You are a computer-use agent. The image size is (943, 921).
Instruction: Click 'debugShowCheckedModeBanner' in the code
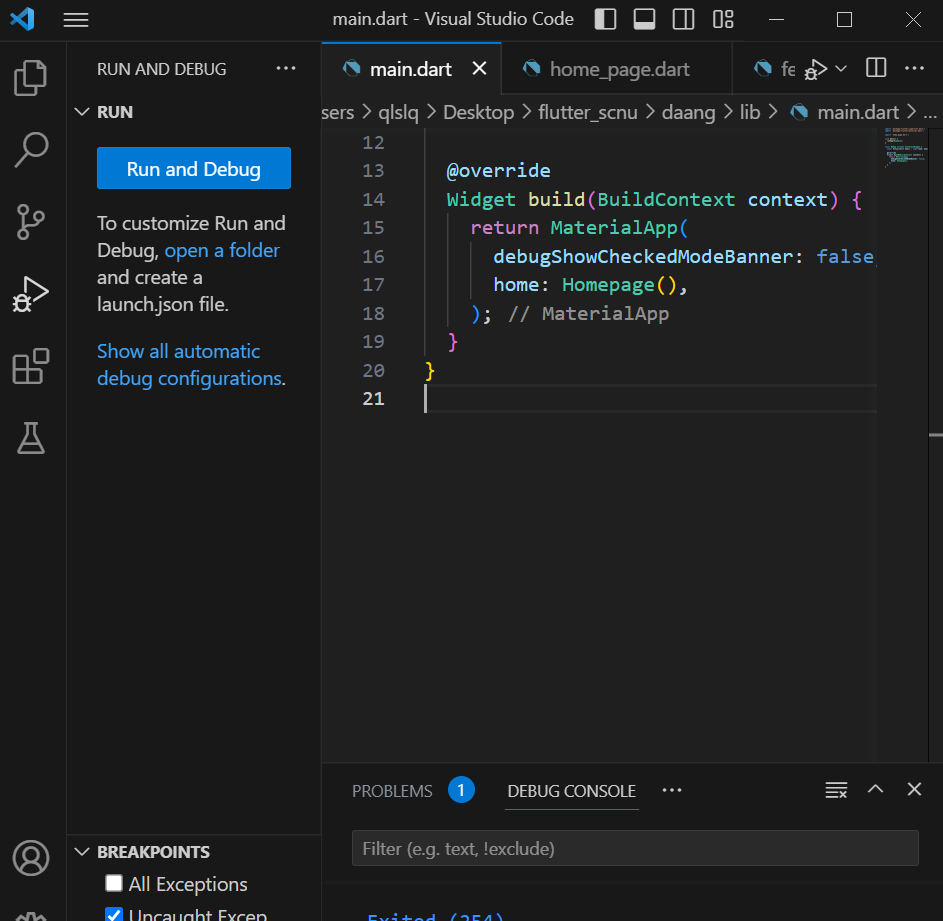(644, 256)
